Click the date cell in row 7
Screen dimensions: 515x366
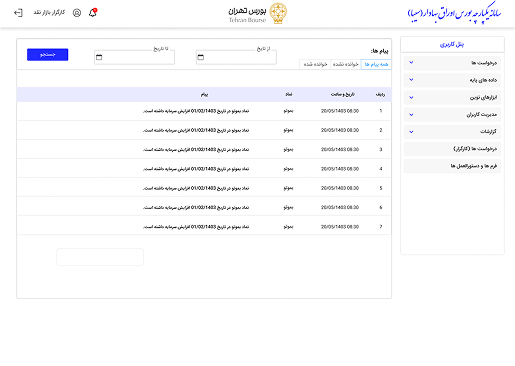[340, 227]
